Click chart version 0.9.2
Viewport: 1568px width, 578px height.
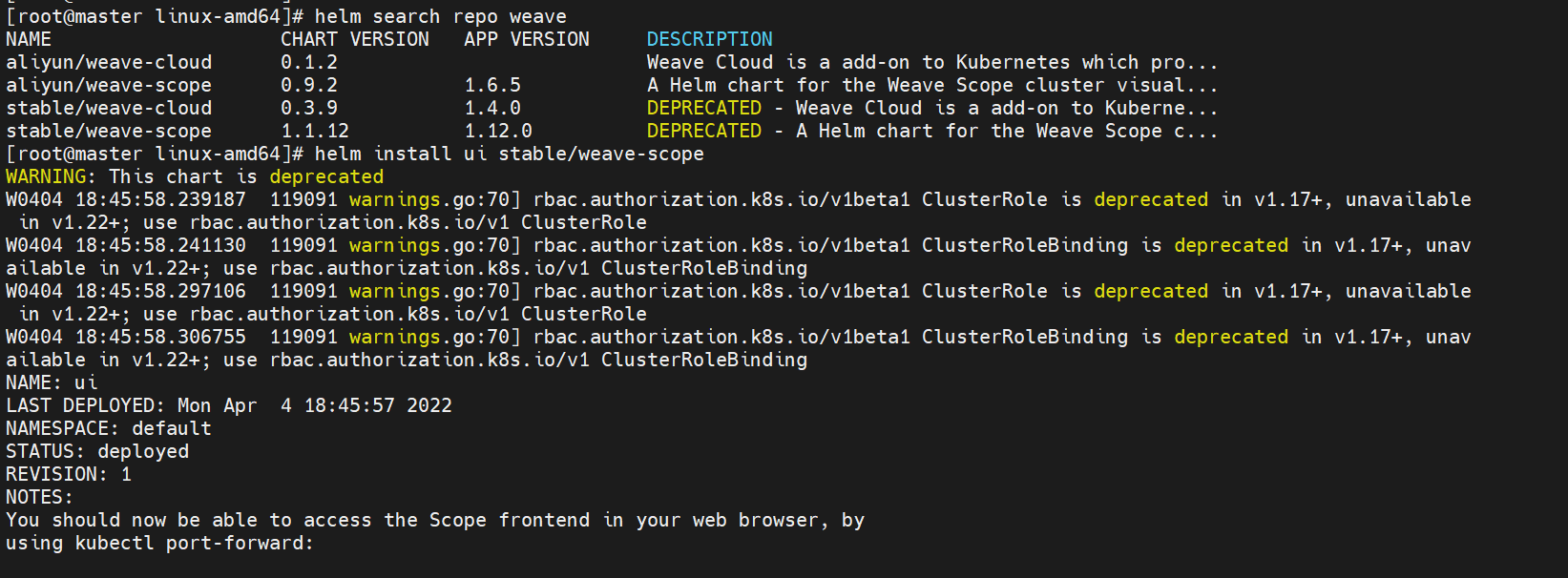pyautogui.click(x=309, y=85)
